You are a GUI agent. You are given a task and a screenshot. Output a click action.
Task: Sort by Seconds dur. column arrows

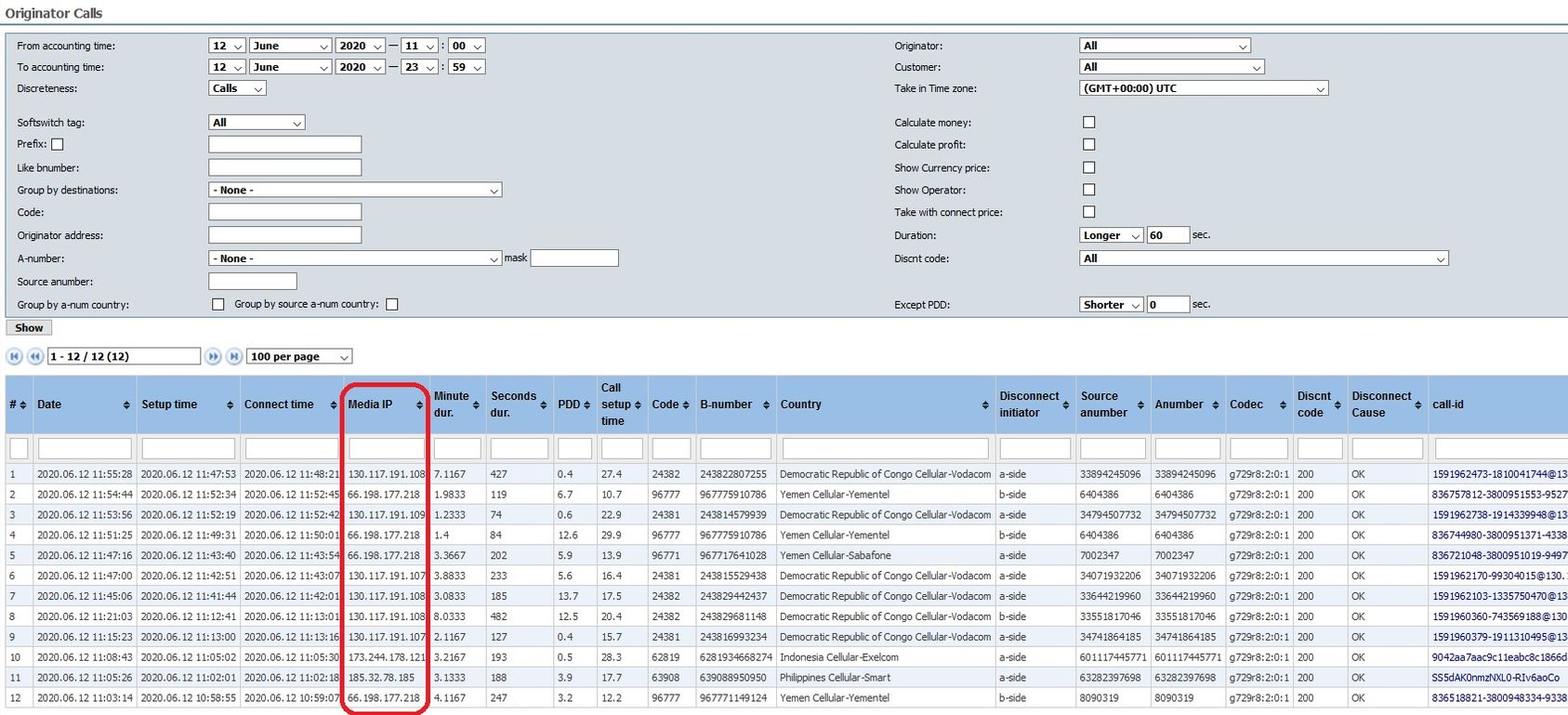click(544, 404)
